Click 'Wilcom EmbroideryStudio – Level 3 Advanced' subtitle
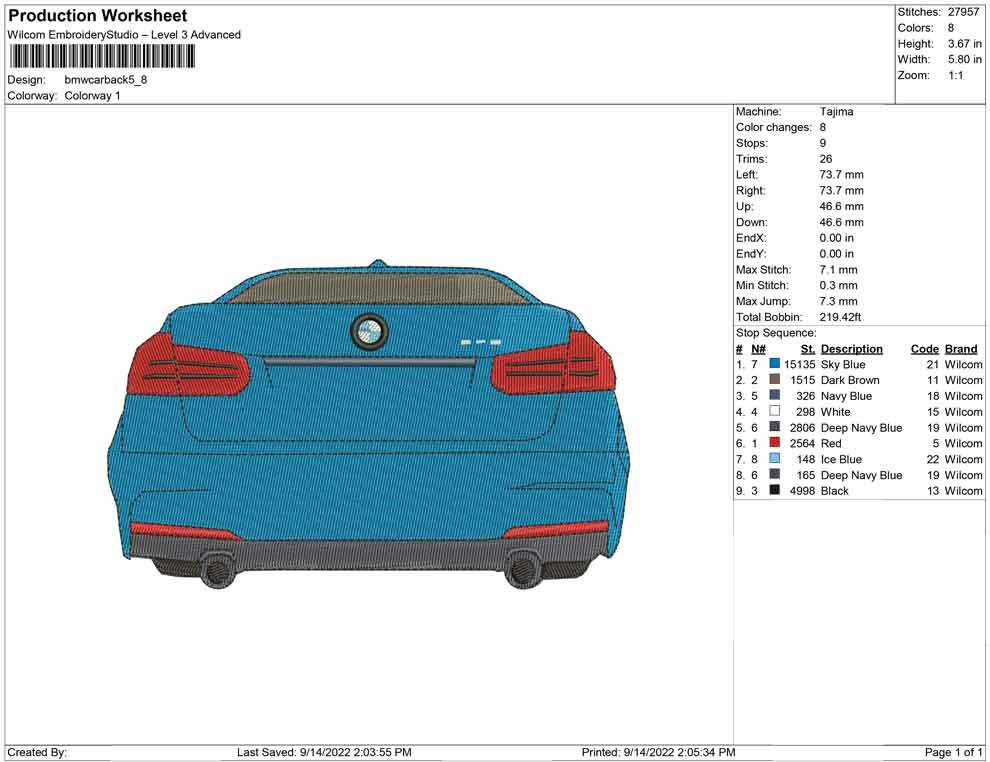This screenshot has width=990, height=762. coord(124,35)
